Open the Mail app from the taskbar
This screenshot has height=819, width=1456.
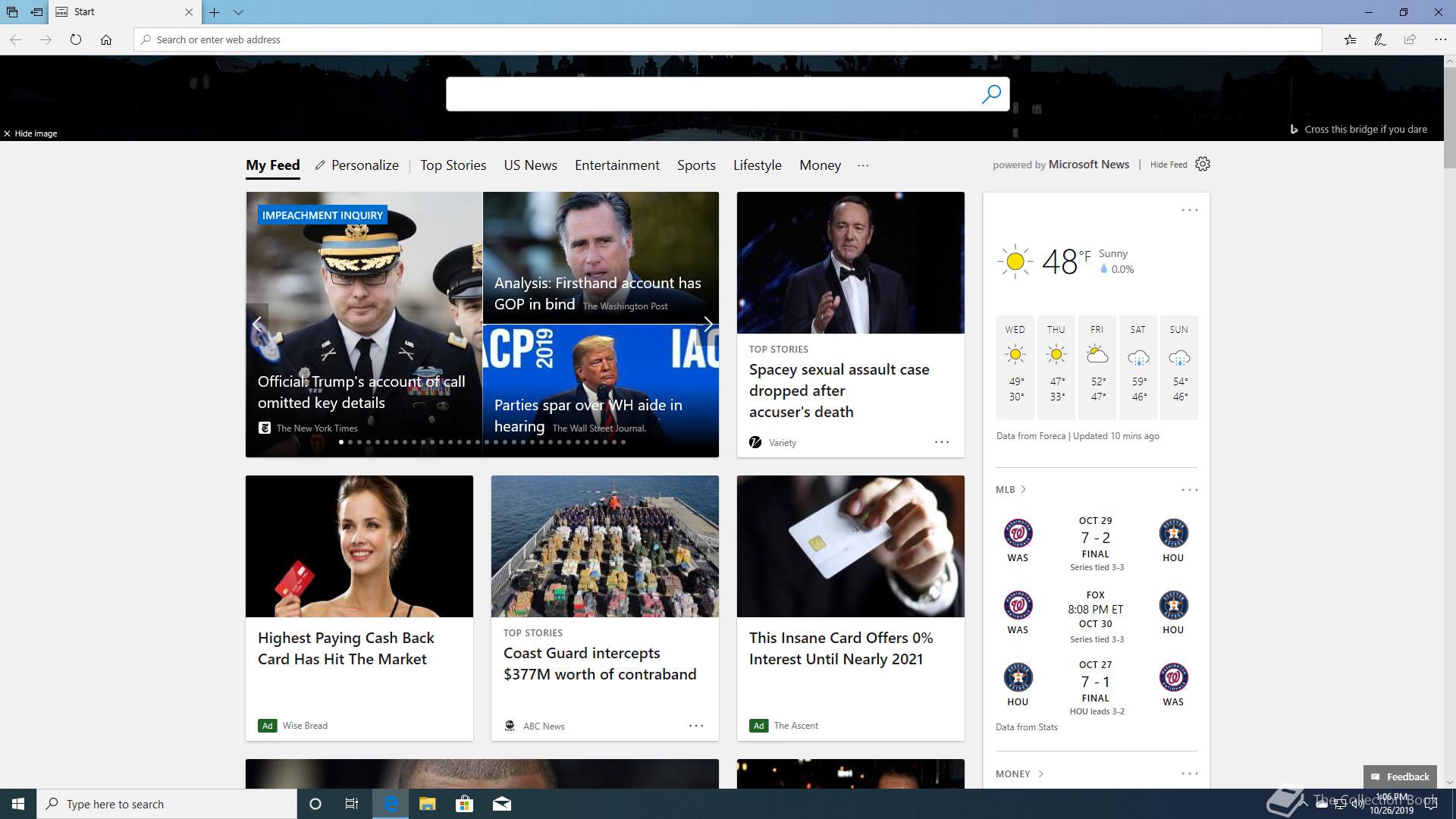coord(501,804)
